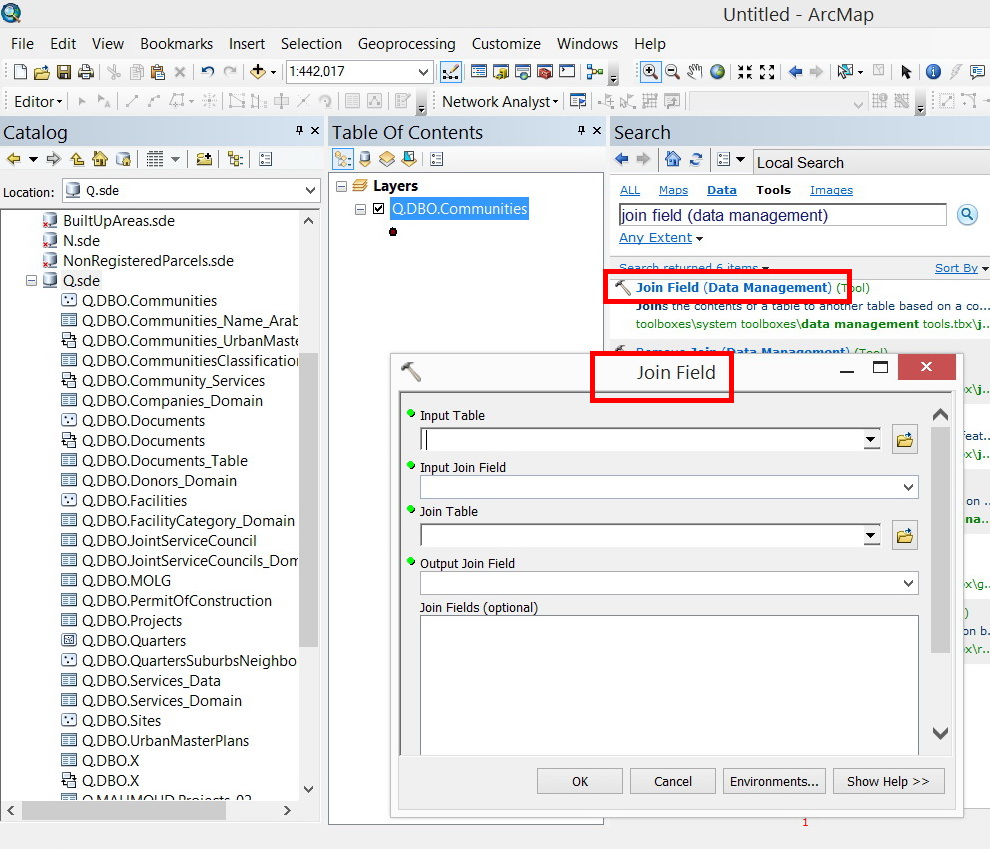This screenshot has height=849, width=990.
Task: Collapse the Q.sde tree node
Action: tap(32, 280)
